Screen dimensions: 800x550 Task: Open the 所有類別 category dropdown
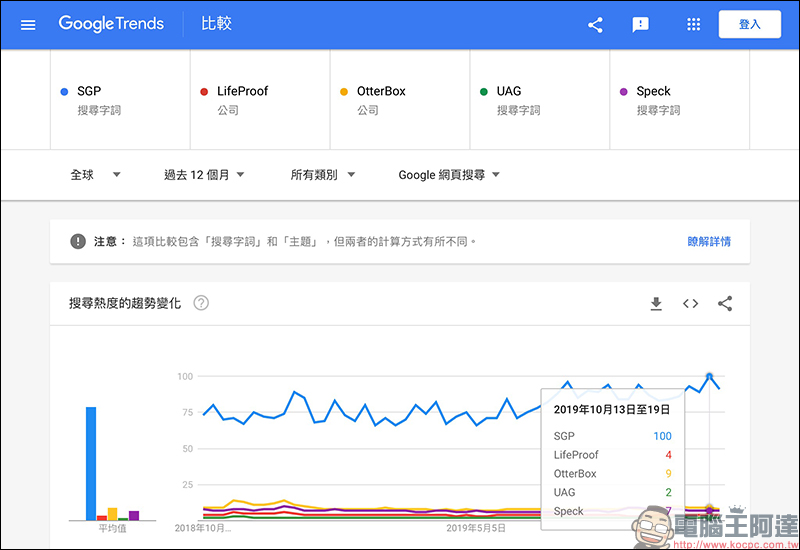[x=322, y=175]
